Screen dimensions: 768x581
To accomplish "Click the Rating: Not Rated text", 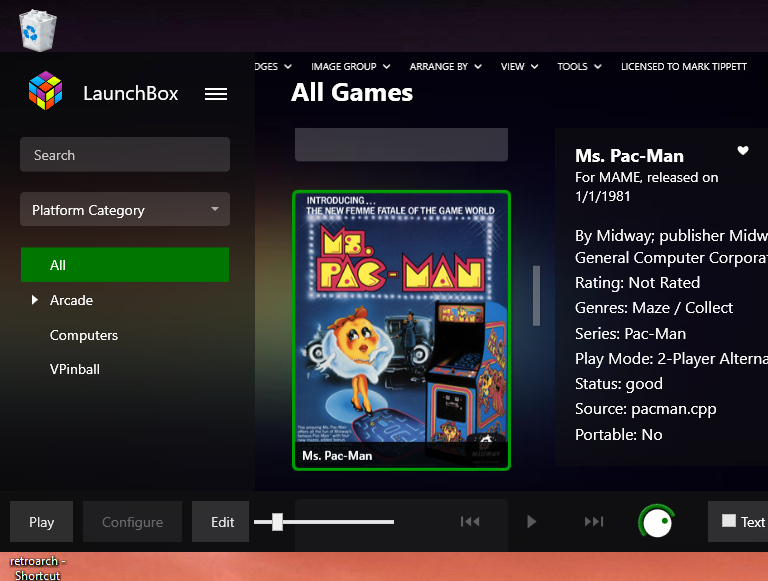I will click(637, 283).
